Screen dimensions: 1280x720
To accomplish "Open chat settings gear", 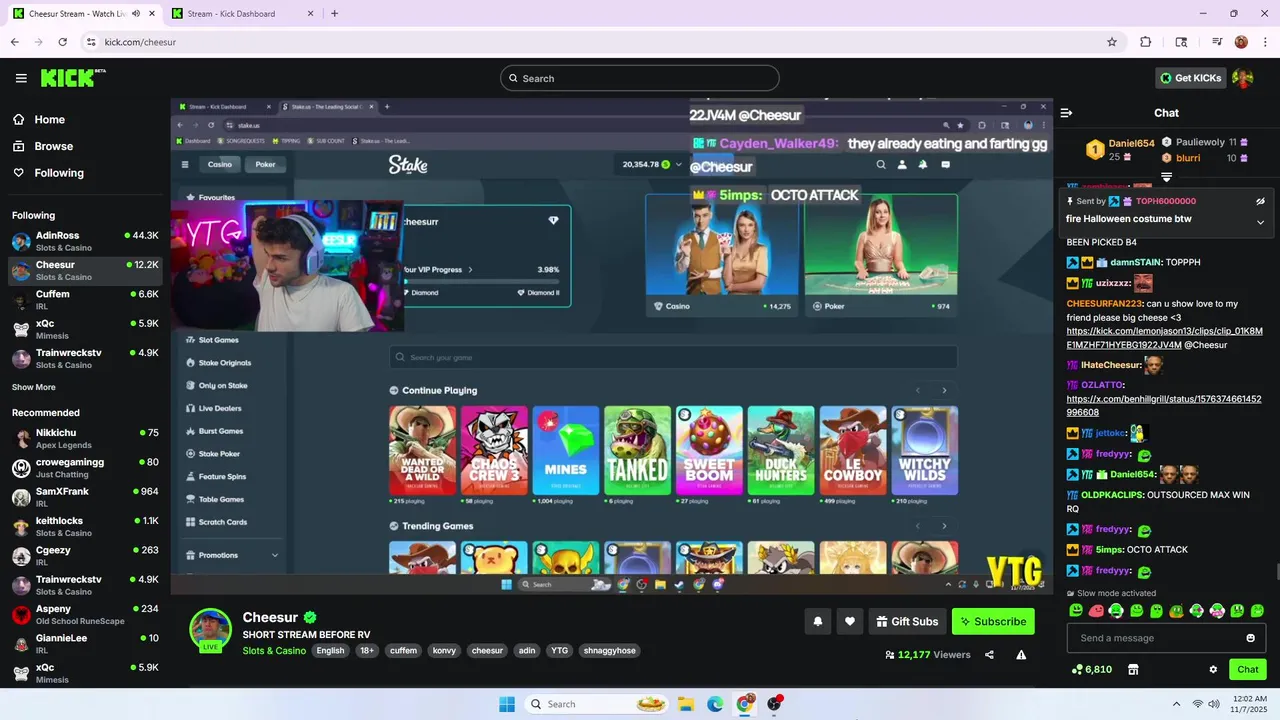I will (1213, 670).
